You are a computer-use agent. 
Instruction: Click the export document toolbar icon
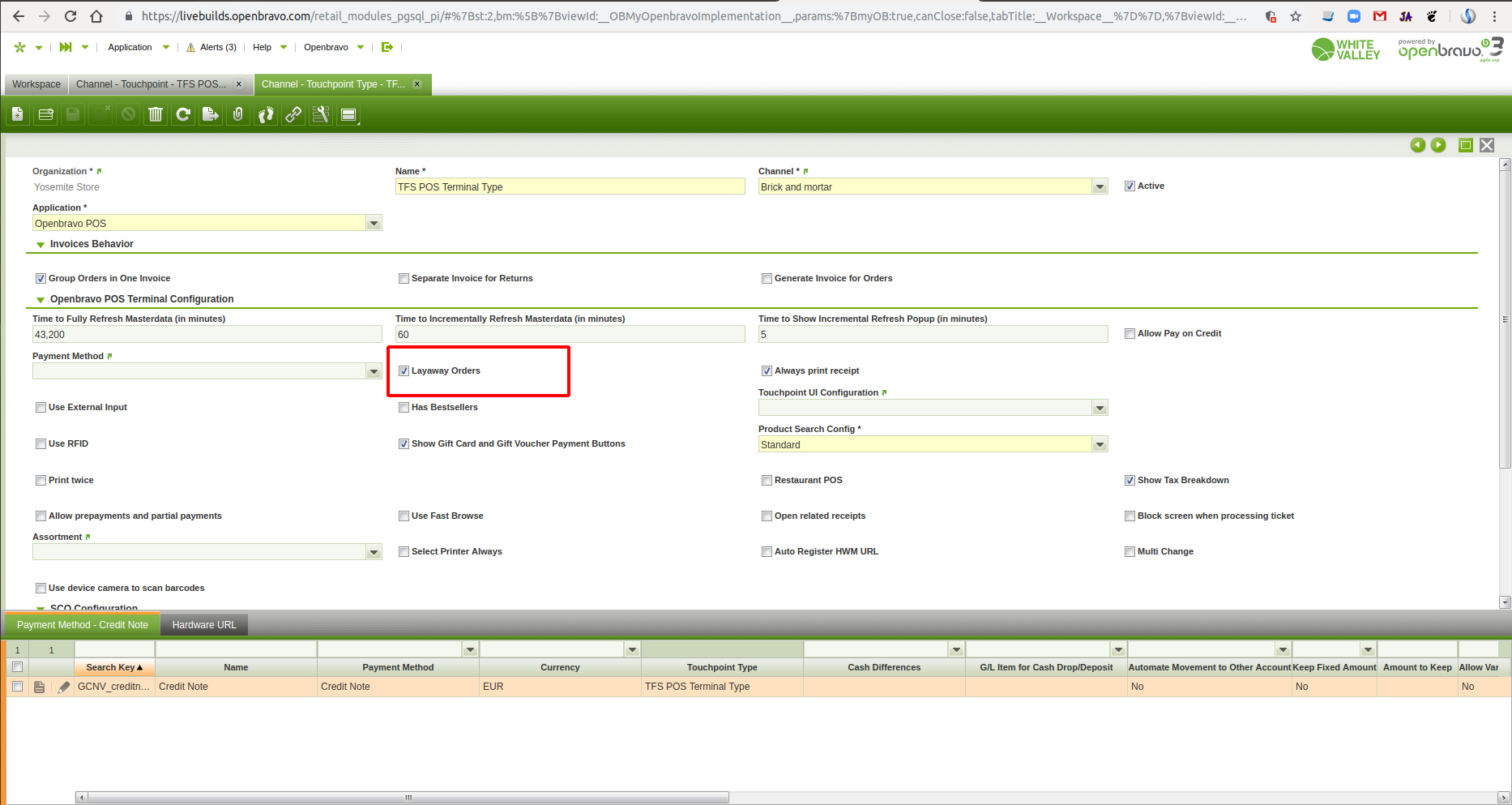coord(211,115)
